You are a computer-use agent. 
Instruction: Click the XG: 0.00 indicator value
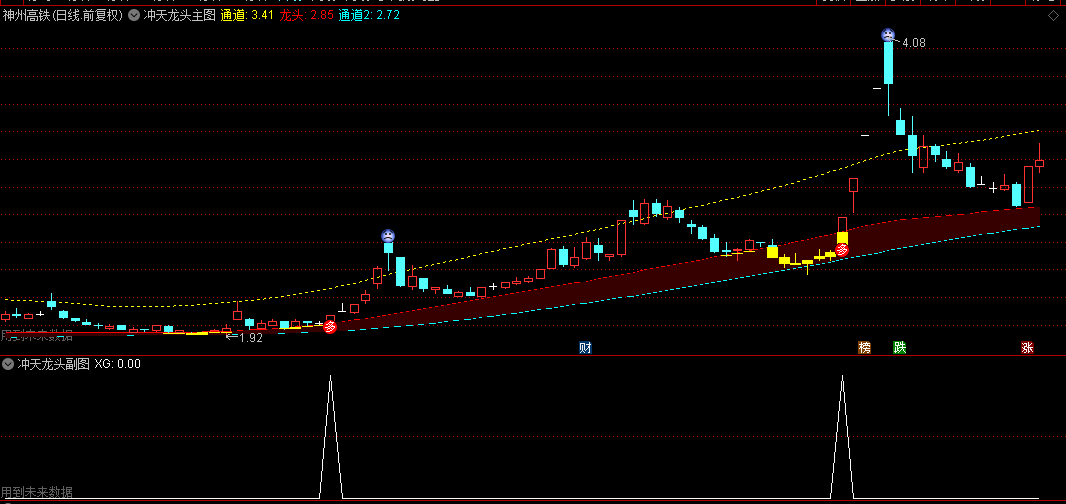[118, 364]
